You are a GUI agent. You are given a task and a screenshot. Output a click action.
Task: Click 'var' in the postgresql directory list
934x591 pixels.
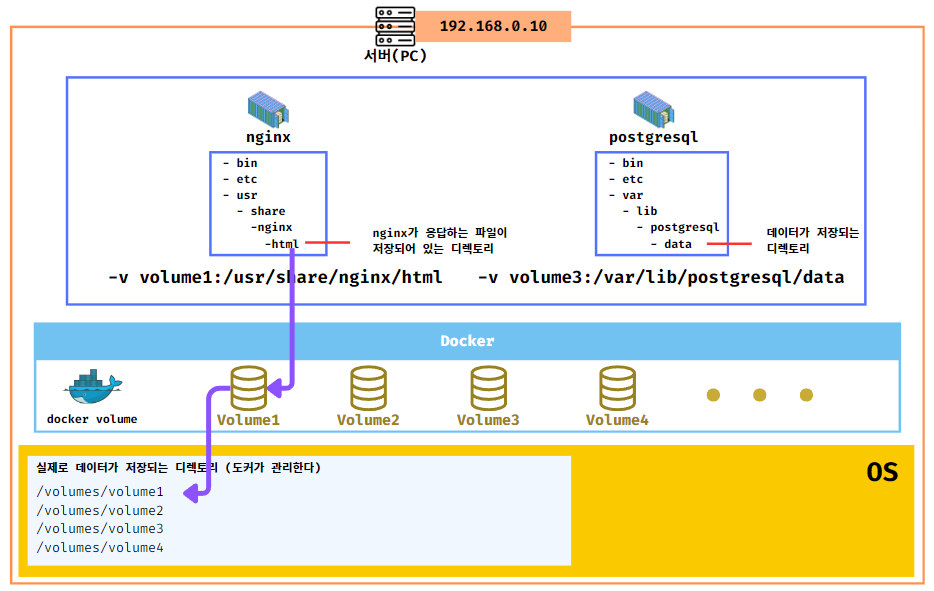633,195
